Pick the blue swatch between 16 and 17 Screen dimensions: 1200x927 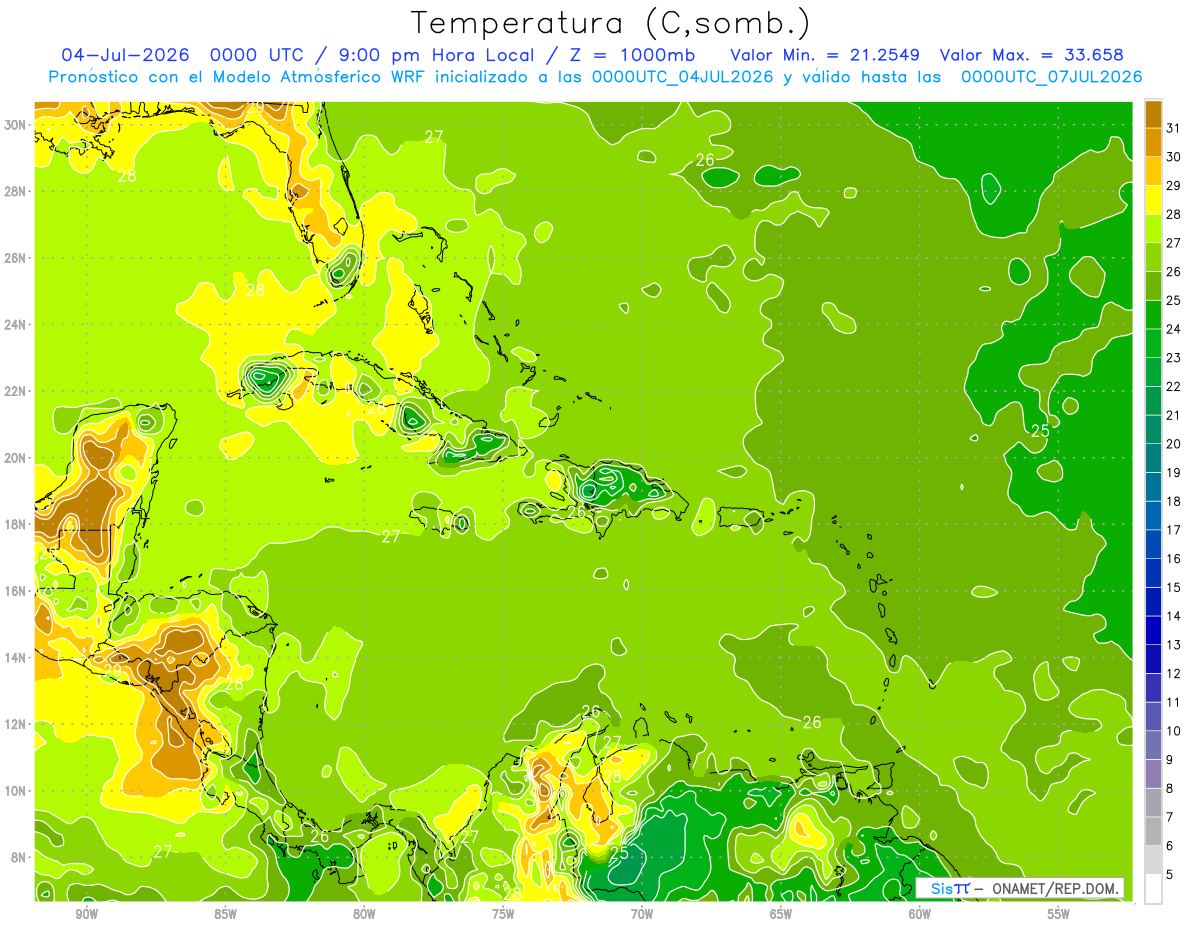1153,544
